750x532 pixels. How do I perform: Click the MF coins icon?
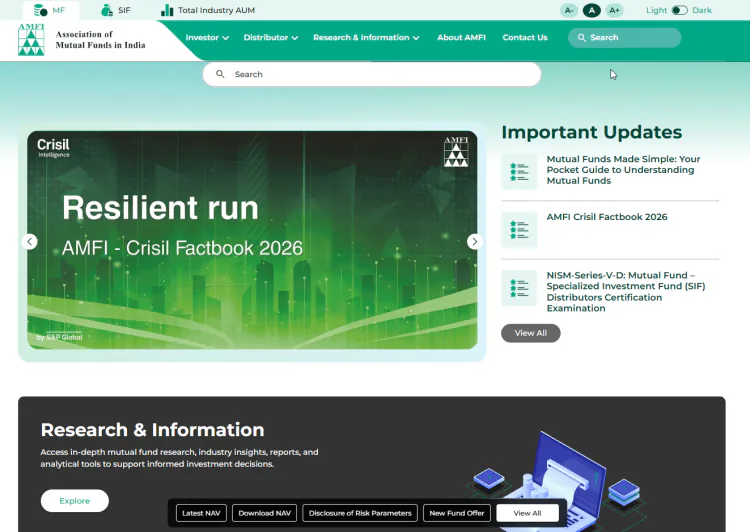[41, 10]
